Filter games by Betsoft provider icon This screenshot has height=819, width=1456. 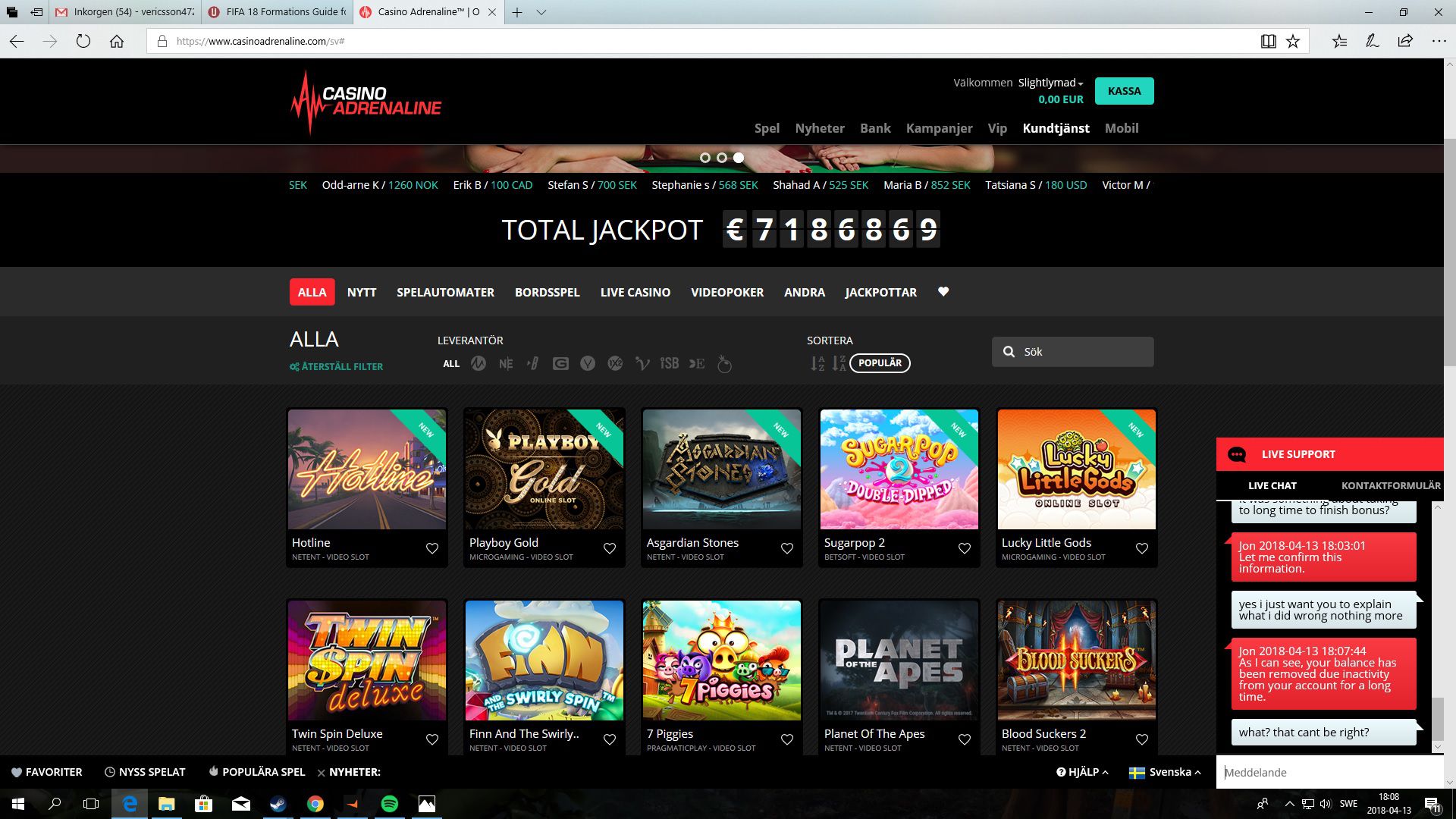(x=533, y=364)
